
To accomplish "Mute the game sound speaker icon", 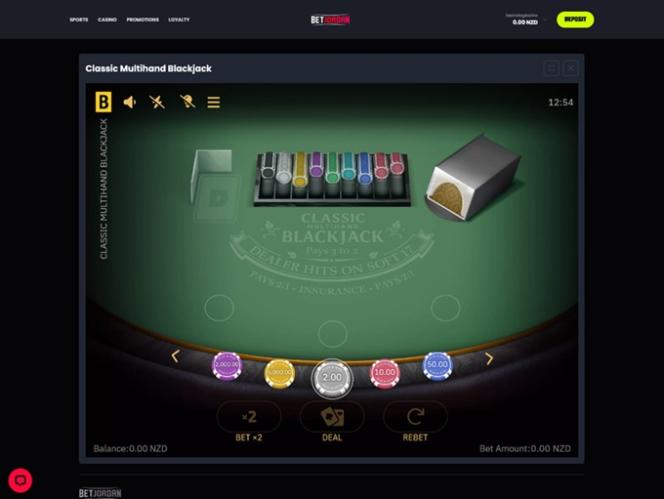I will (x=130, y=102).
